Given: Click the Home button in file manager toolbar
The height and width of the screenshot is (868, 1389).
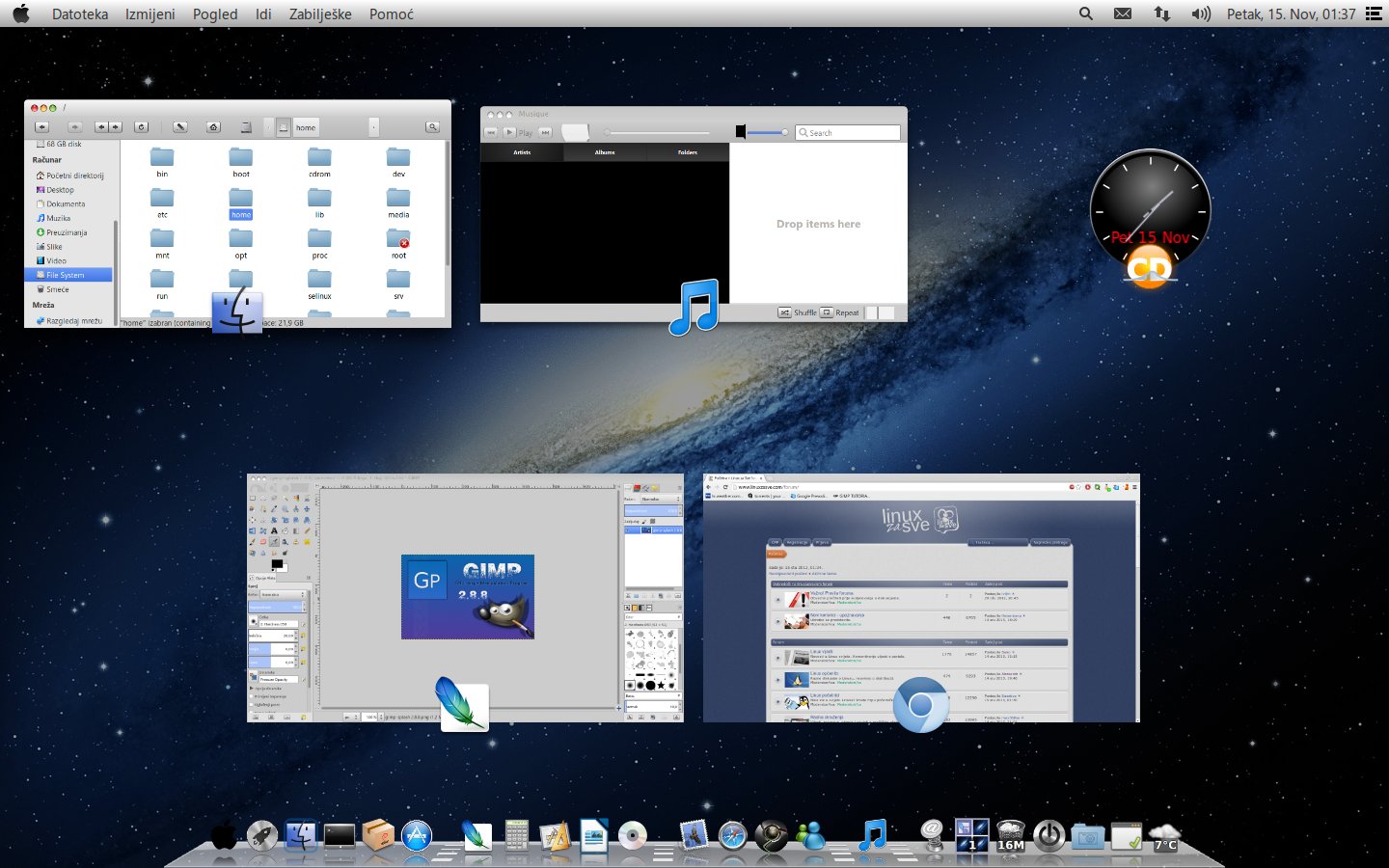Looking at the screenshot, I should click(x=213, y=127).
